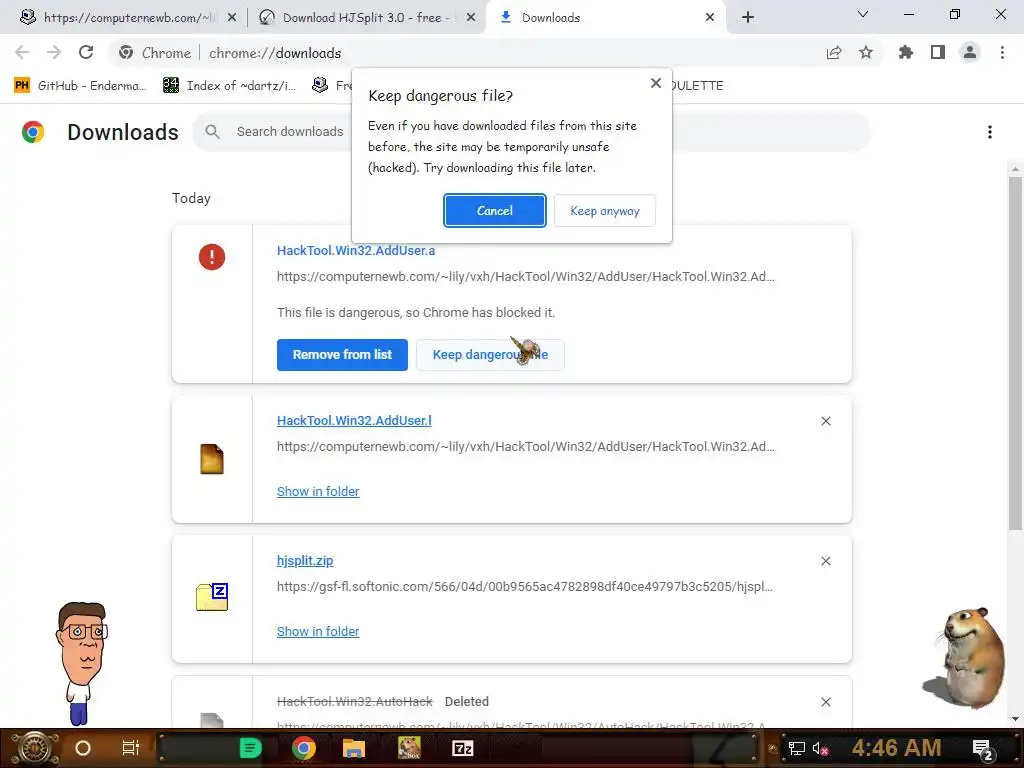Click Keep anyway in the dangerous file dialog

point(605,210)
